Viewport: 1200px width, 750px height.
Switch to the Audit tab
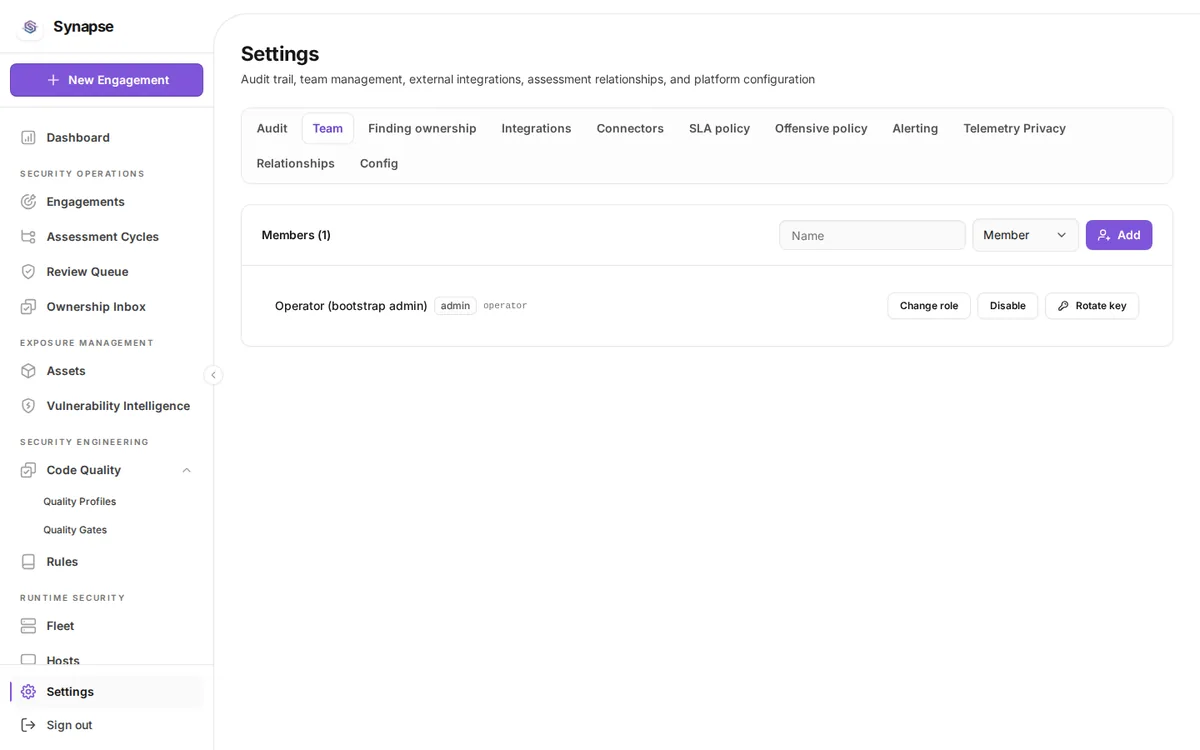[272, 128]
